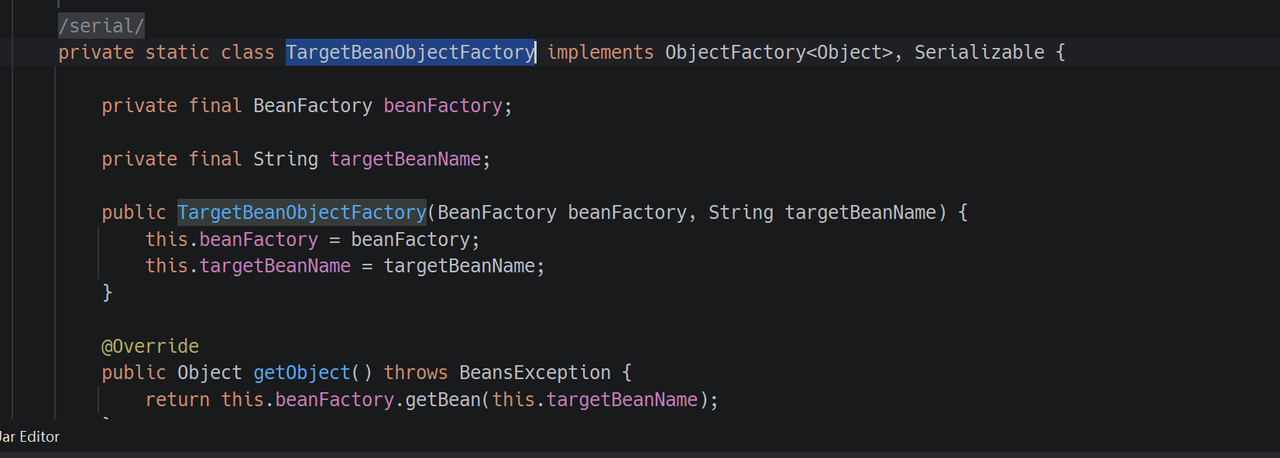Viewport: 1280px width, 458px height.
Task: Click the beanFactory field declaration name
Action: pyautogui.click(x=443, y=105)
